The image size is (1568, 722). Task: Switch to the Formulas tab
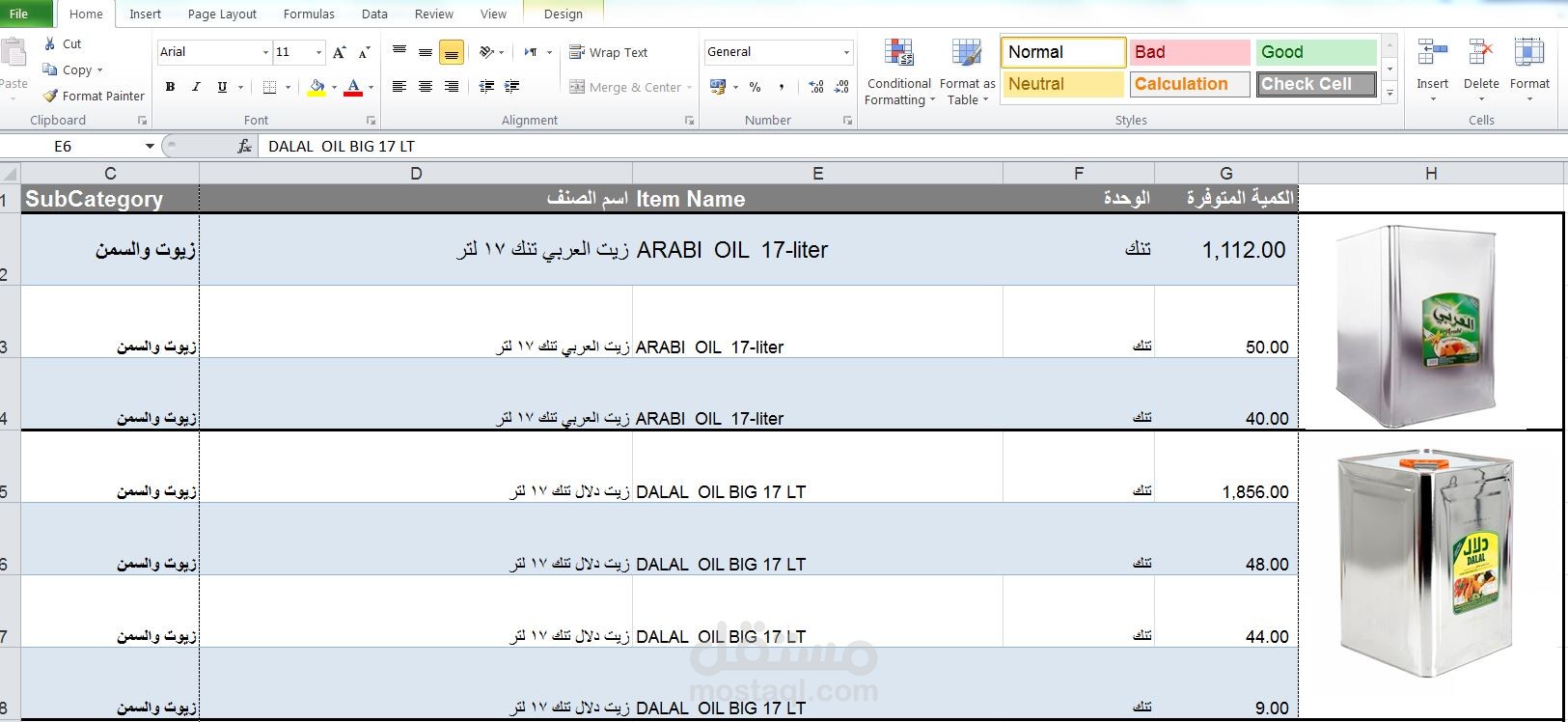tap(309, 14)
